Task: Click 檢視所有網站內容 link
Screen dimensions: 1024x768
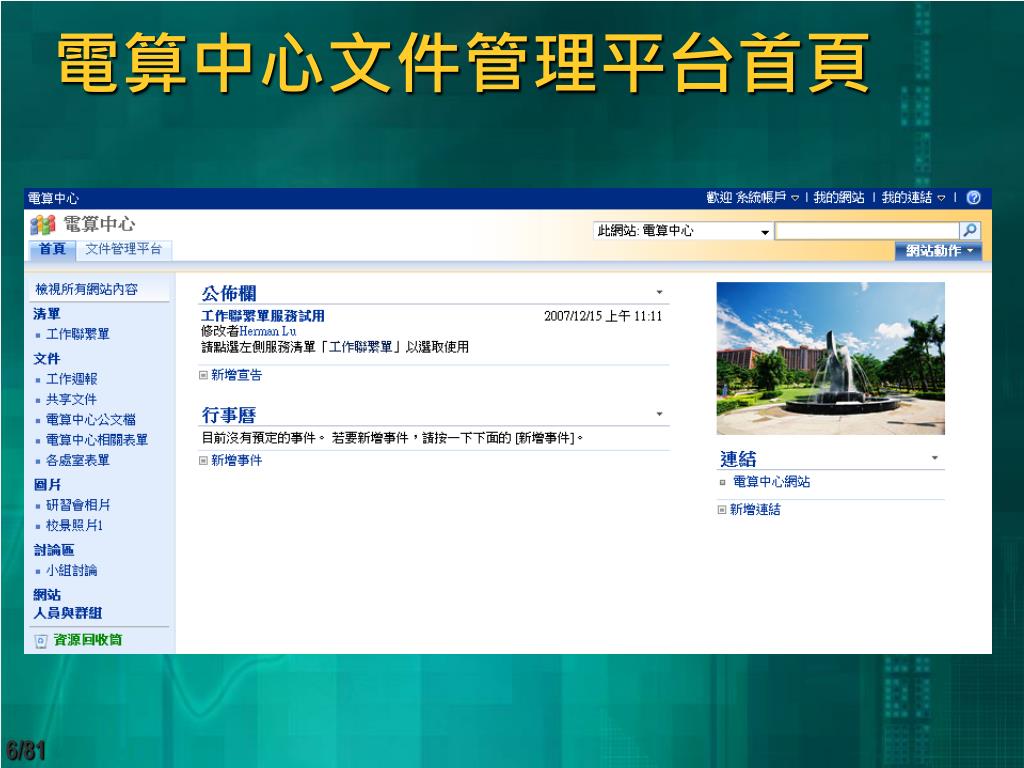Action: pyautogui.click(x=87, y=289)
